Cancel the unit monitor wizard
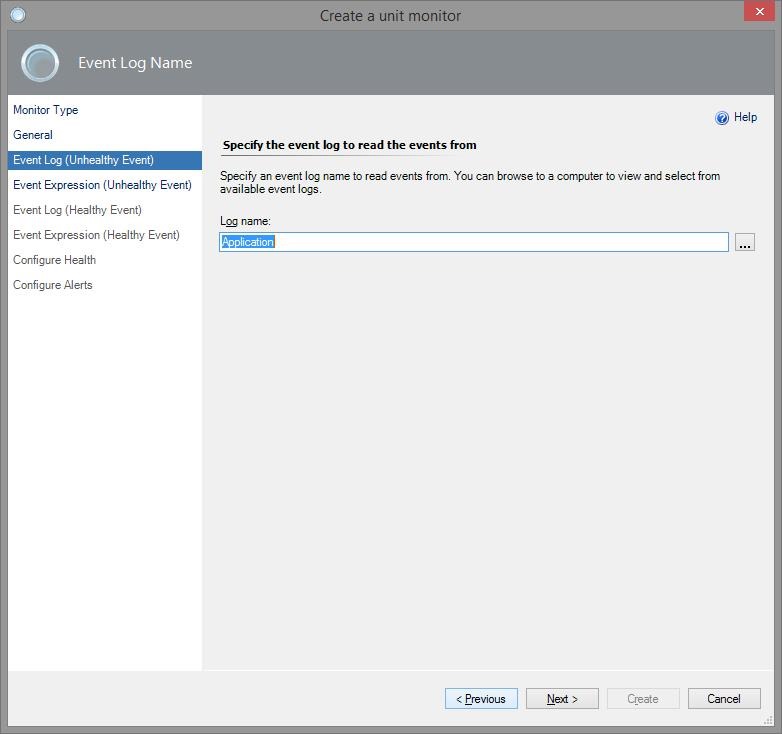This screenshot has width=782, height=734. (x=723, y=699)
